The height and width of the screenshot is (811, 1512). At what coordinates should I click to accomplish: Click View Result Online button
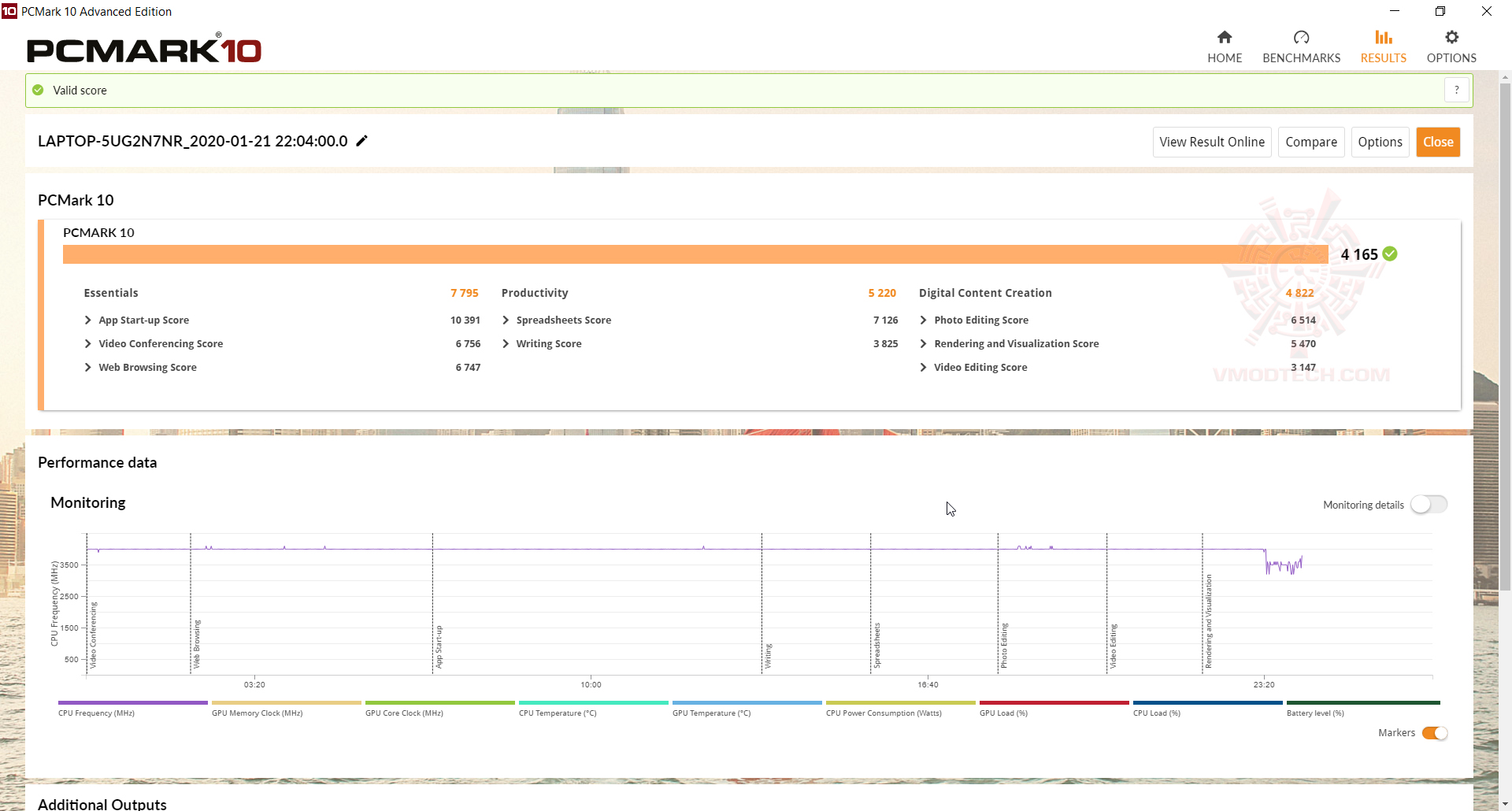pyautogui.click(x=1212, y=143)
